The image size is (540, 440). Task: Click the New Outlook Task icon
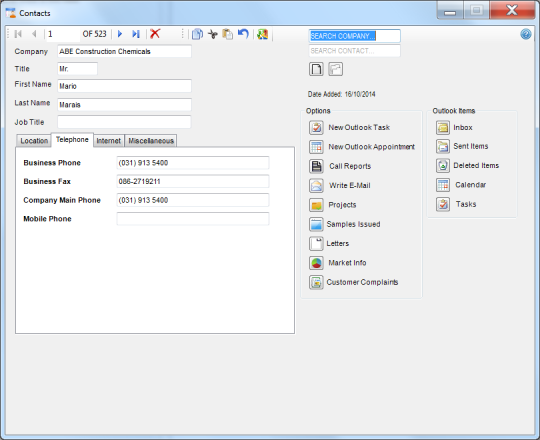point(316,127)
